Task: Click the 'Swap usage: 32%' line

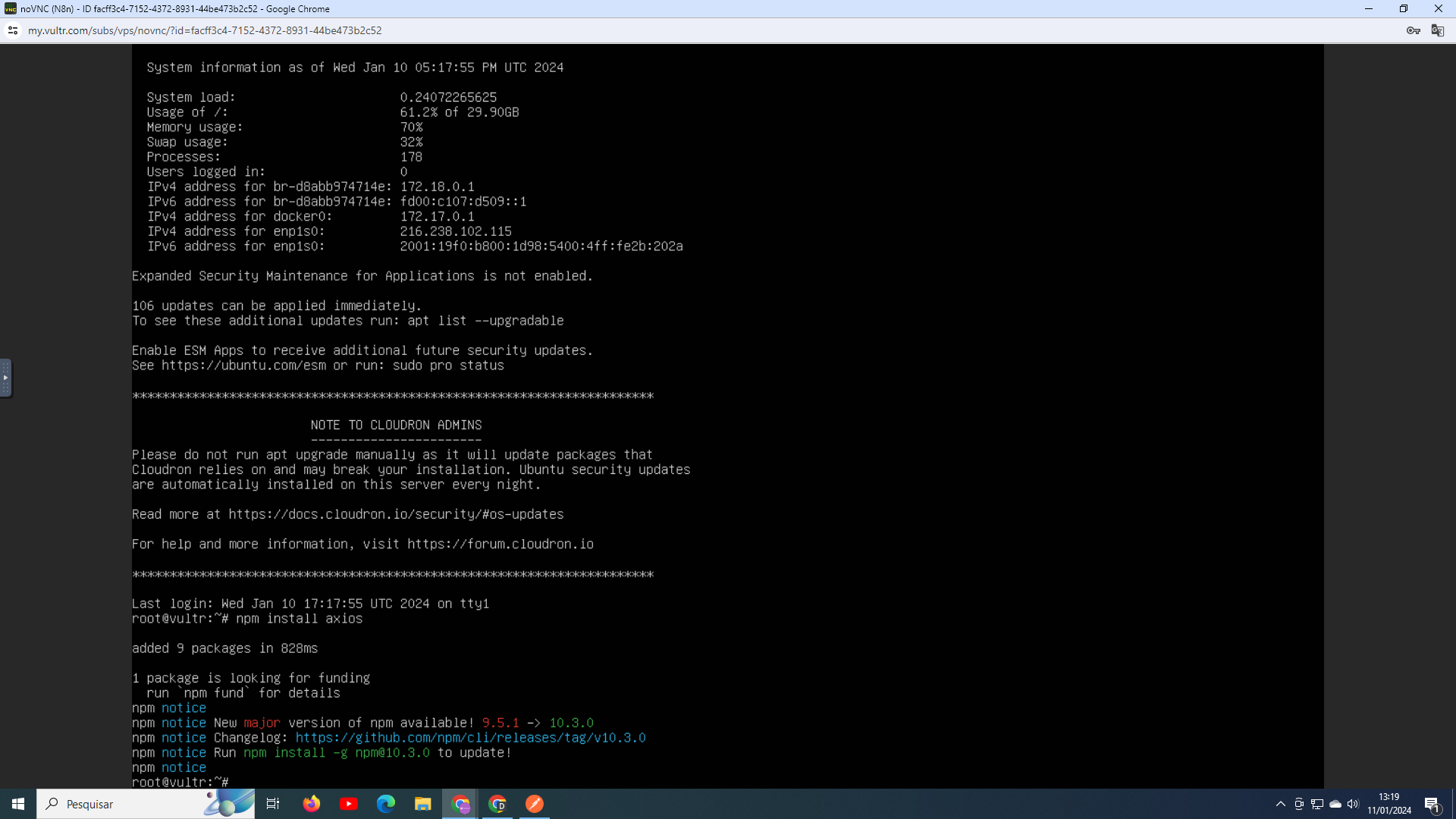Action: 284,142
